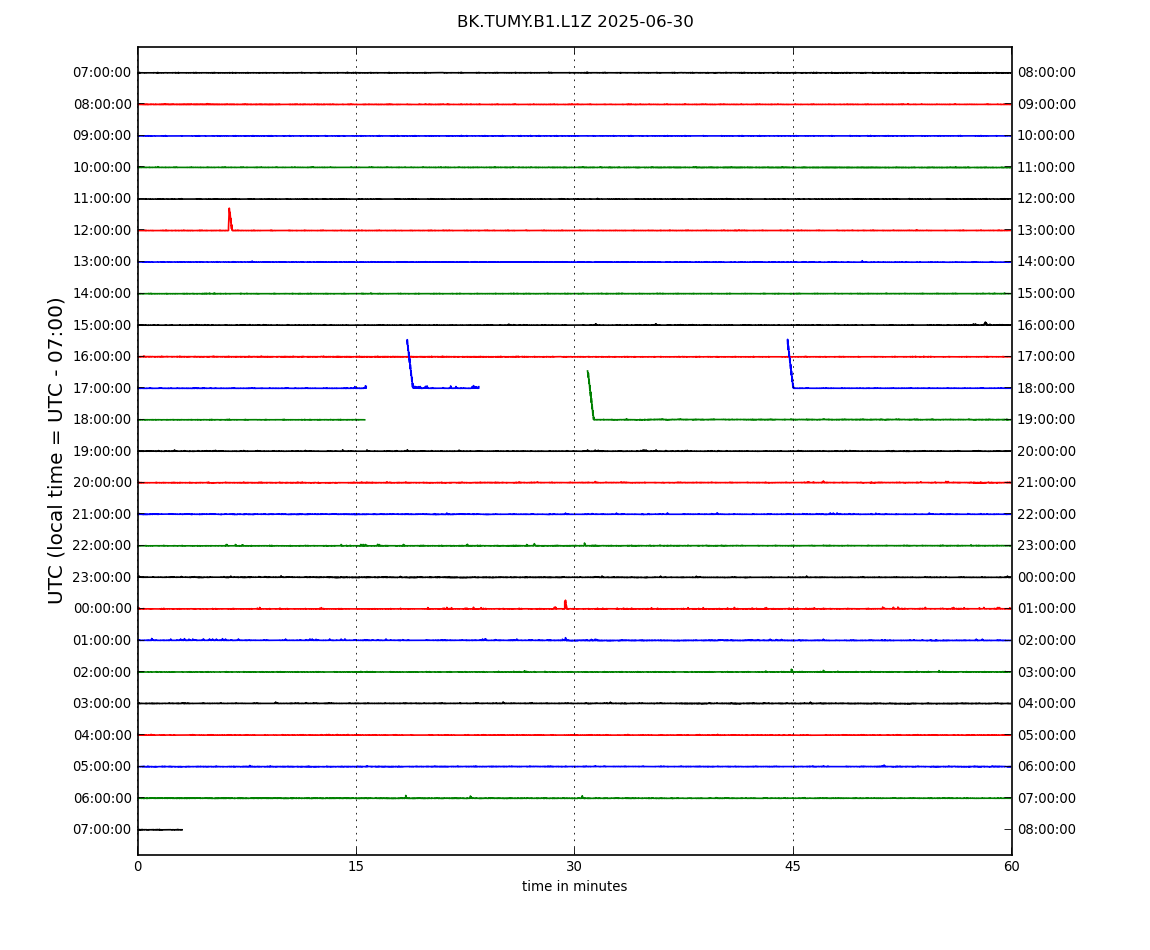This screenshot has height=950, width=1150.
Task: Click left-axis time label 00:00:00
Action: coord(103,609)
